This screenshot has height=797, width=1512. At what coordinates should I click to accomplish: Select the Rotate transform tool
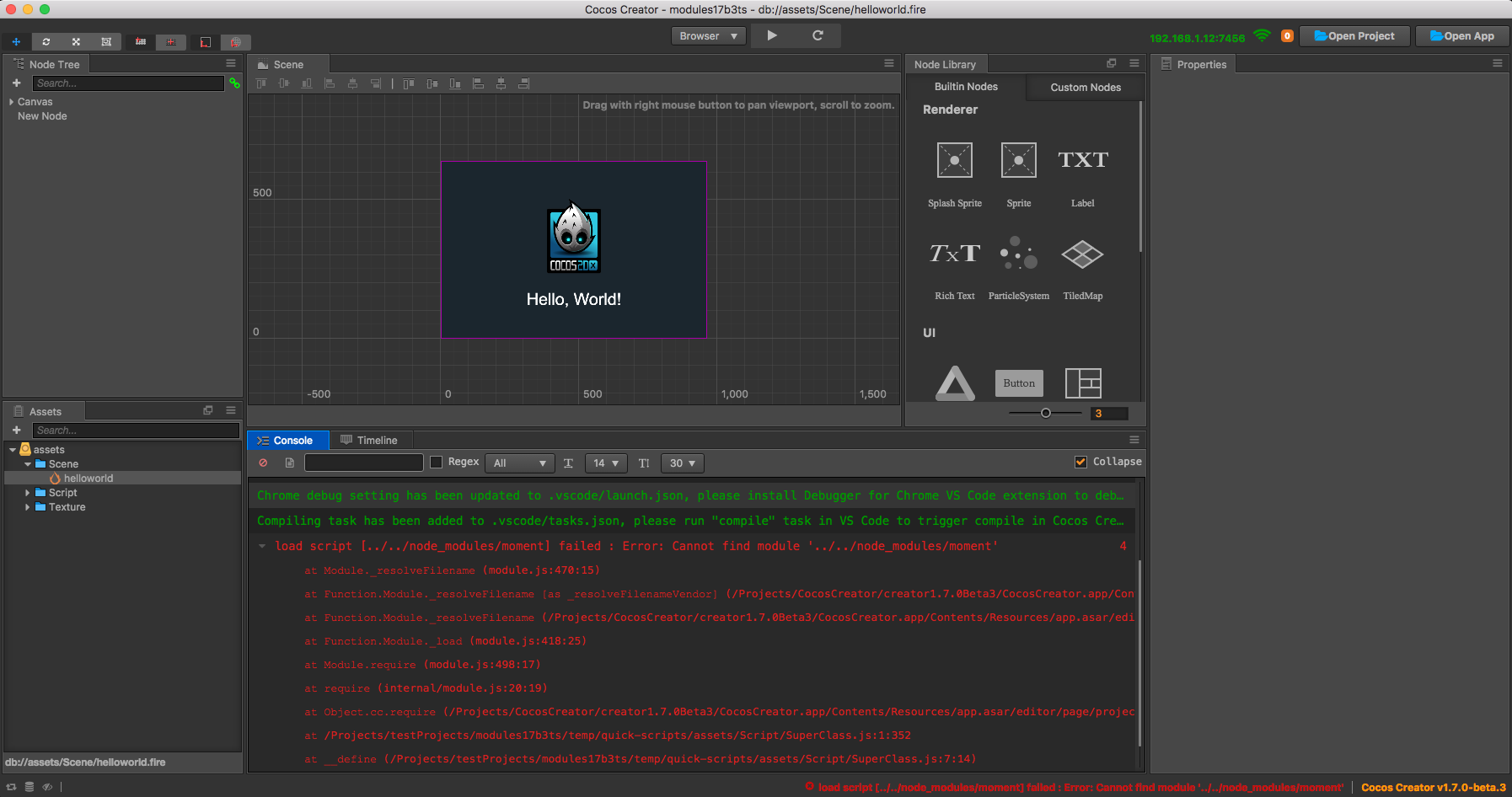pyautogui.click(x=46, y=41)
